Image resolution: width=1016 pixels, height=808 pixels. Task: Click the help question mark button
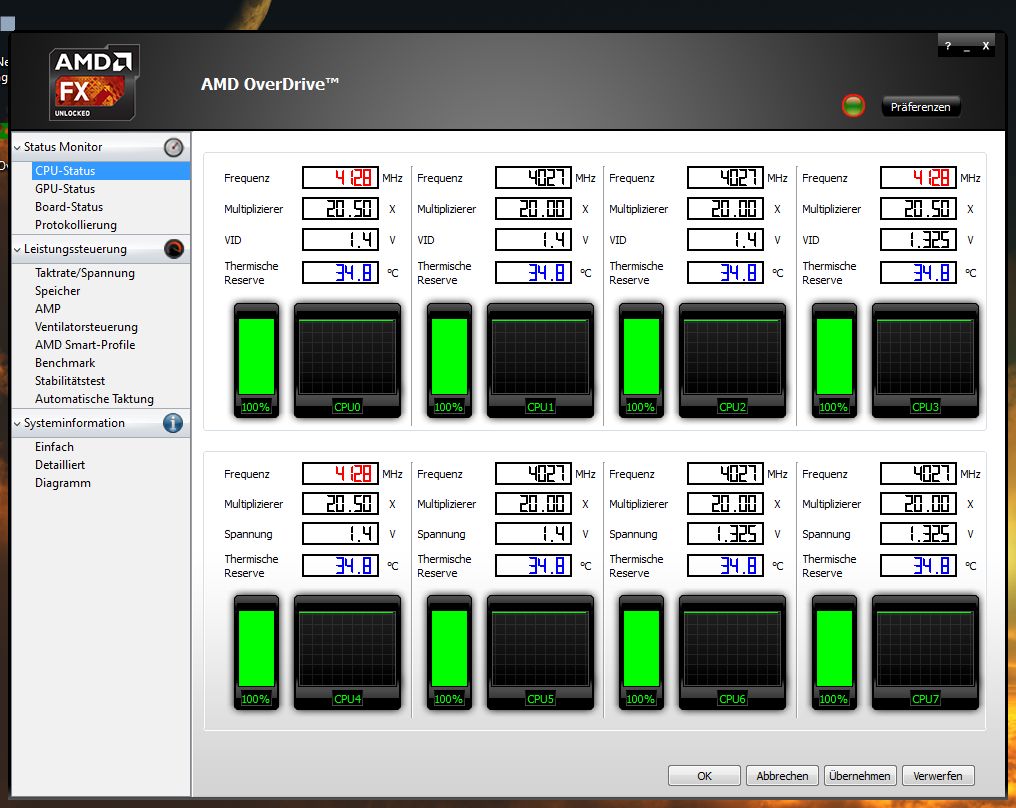click(x=947, y=46)
